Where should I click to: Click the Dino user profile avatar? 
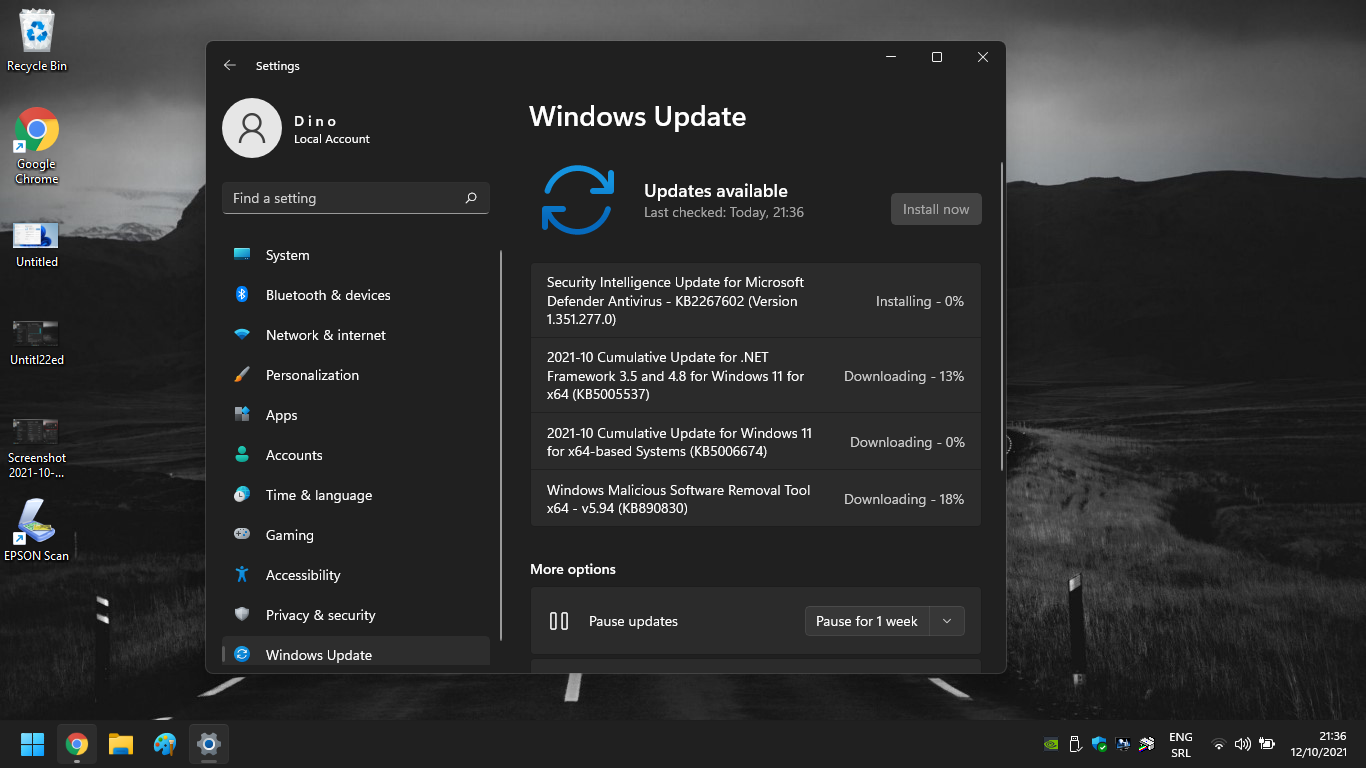[x=252, y=128]
